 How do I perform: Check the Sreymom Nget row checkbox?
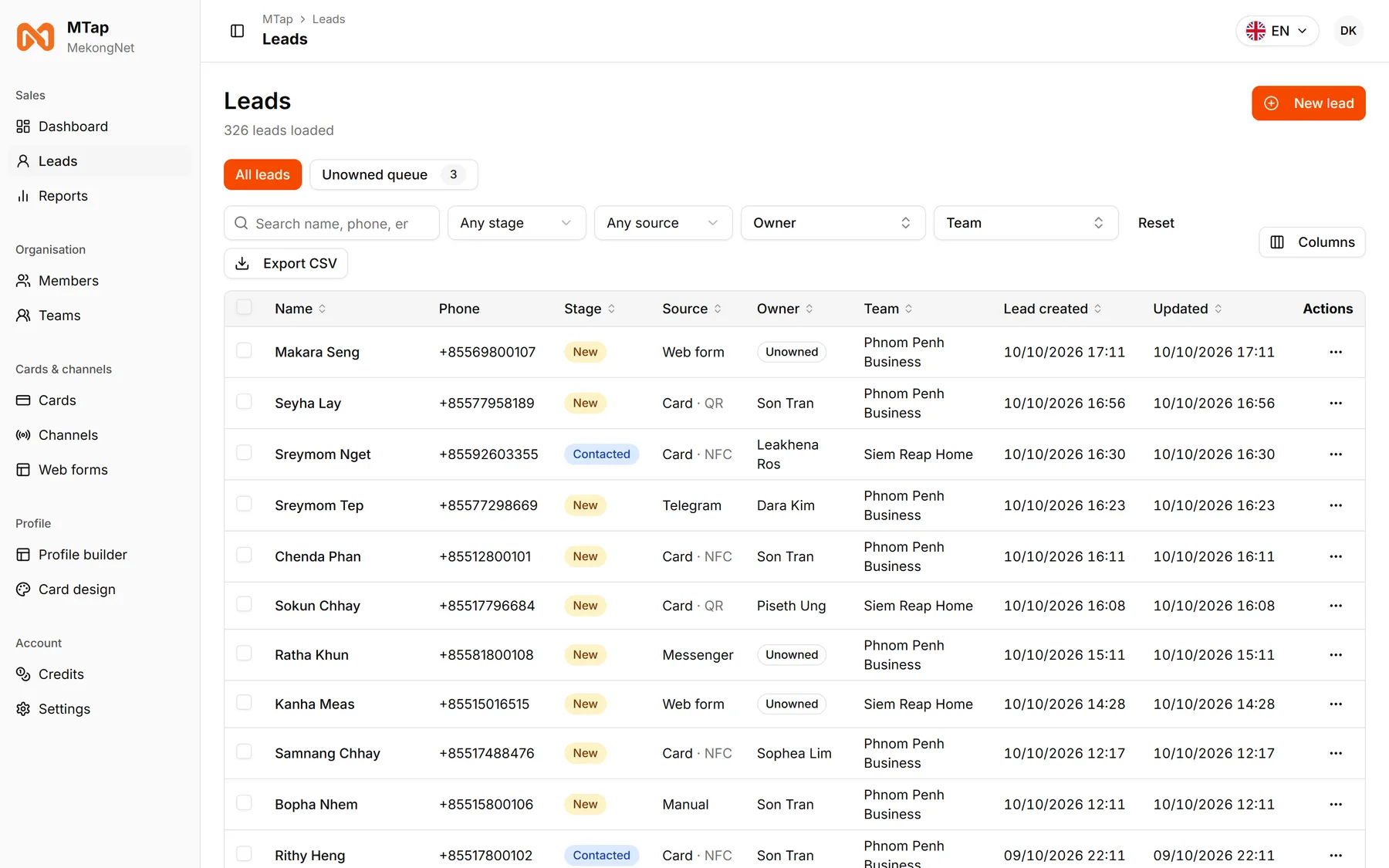tap(244, 452)
